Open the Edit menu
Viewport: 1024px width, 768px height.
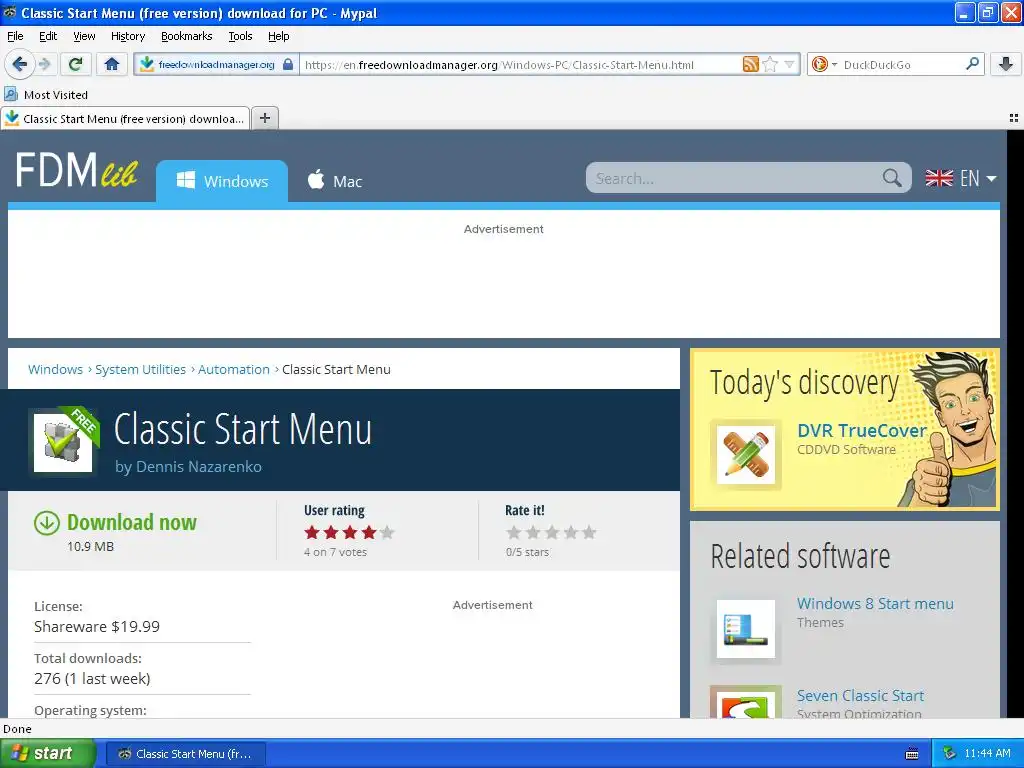(x=48, y=36)
